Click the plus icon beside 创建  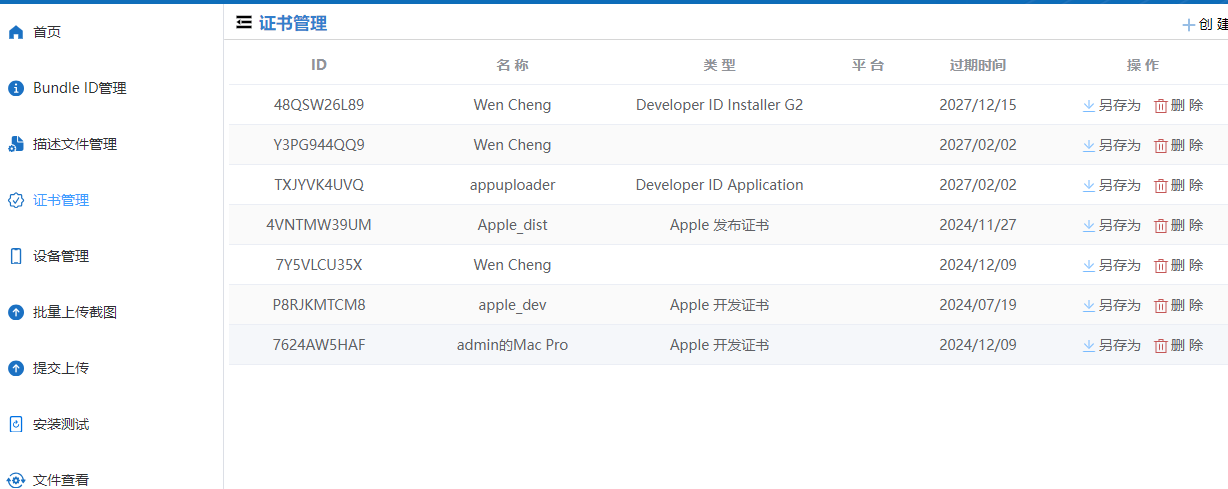pos(1188,25)
